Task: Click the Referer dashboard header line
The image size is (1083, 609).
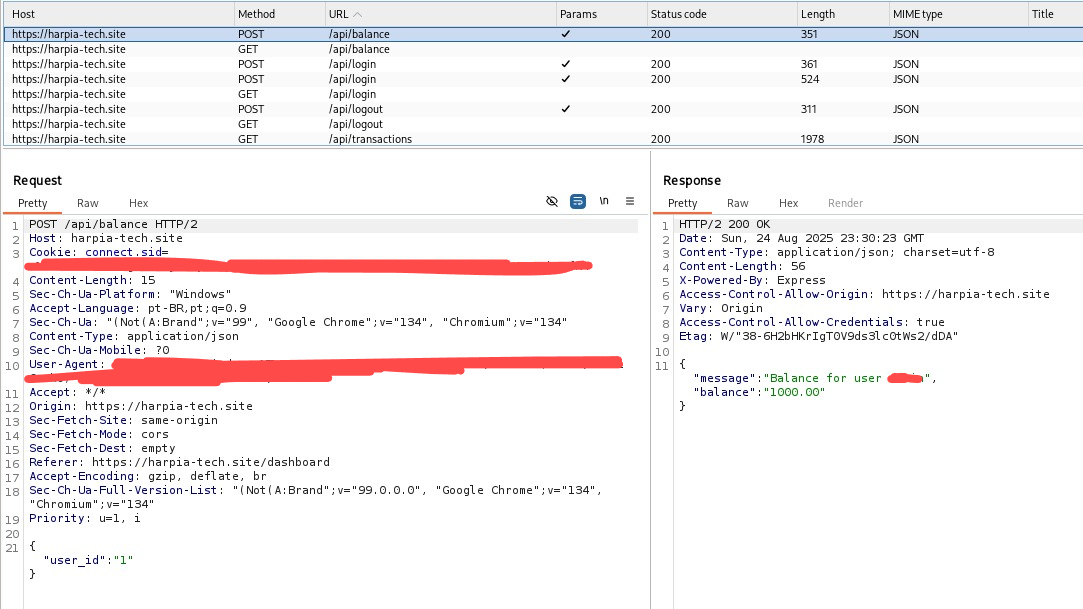Action: (180, 462)
